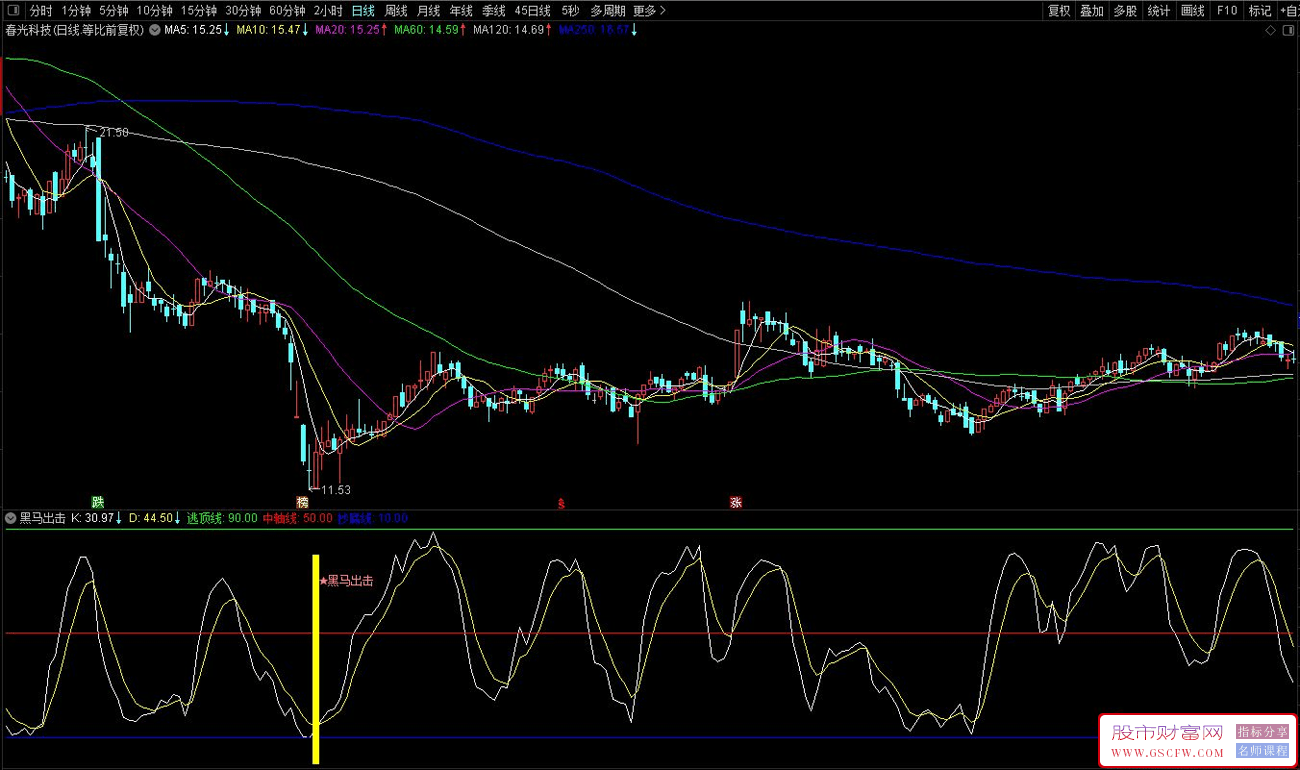Screen dimensions: 1300x770
Task: Open the 更多 periods expander
Action: (649, 11)
